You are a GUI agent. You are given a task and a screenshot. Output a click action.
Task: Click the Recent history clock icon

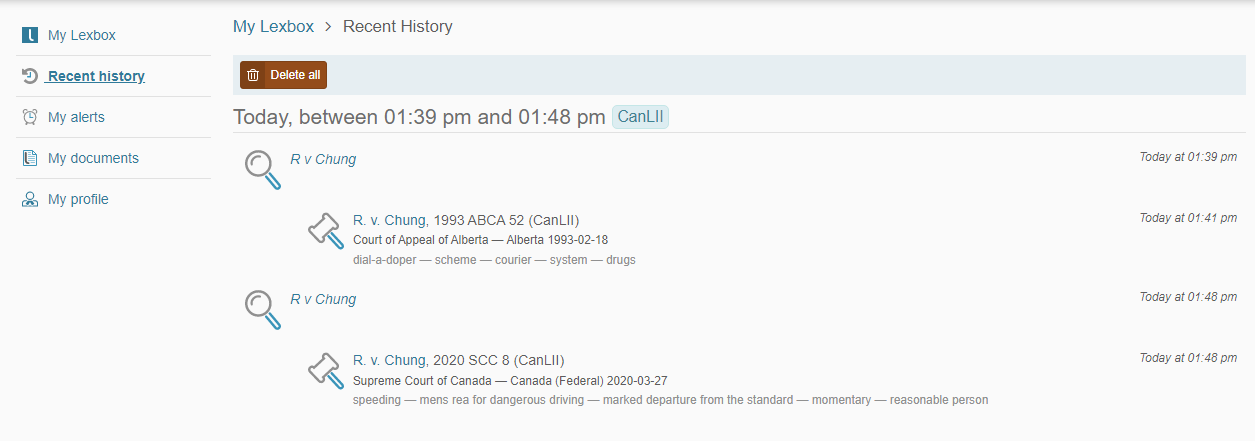pyautogui.click(x=30, y=76)
